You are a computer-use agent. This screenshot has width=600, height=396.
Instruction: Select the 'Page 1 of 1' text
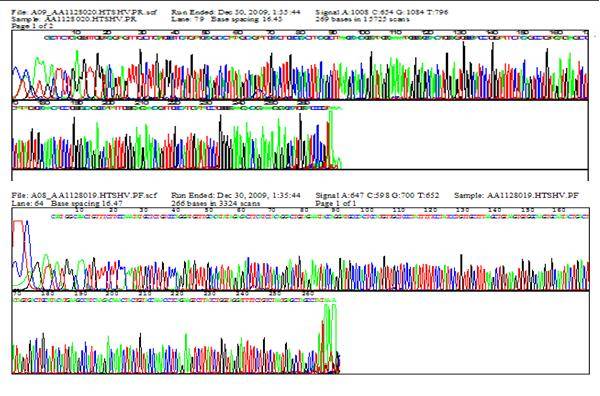tap(336, 203)
